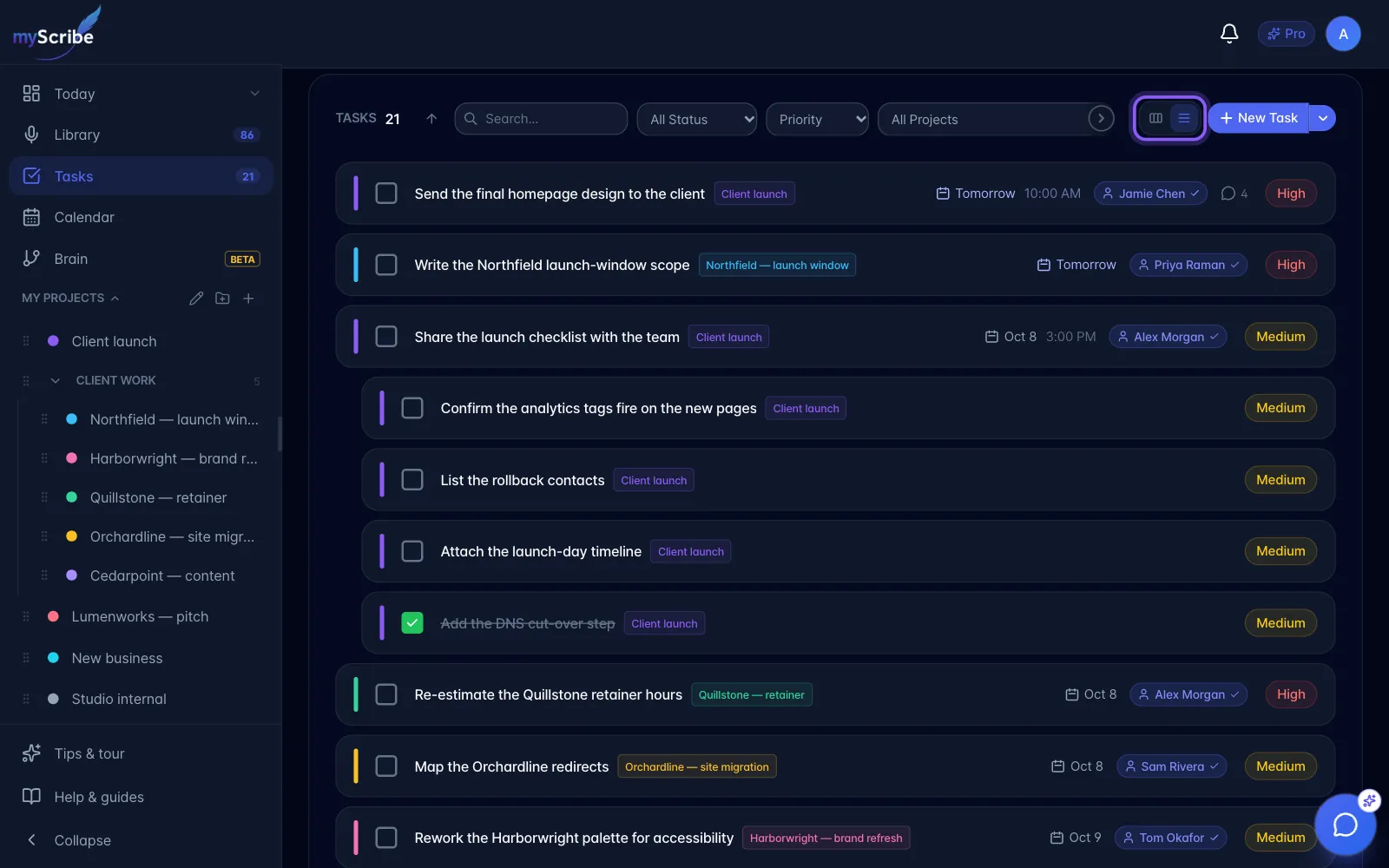
Task: Open Library in the sidebar
Action: tap(141, 135)
